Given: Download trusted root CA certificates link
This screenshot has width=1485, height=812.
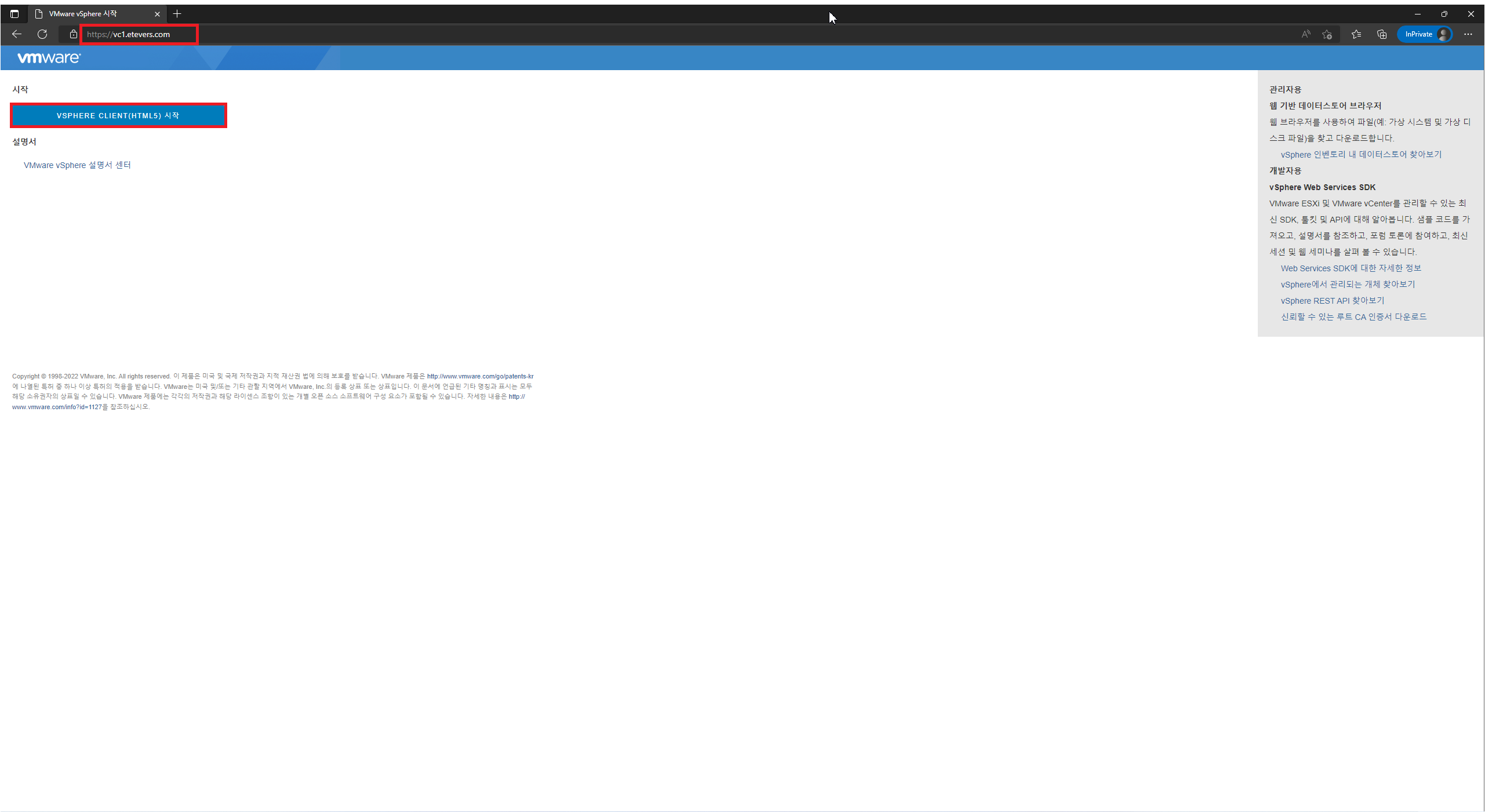Looking at the screenshot, I should 1353,317.
